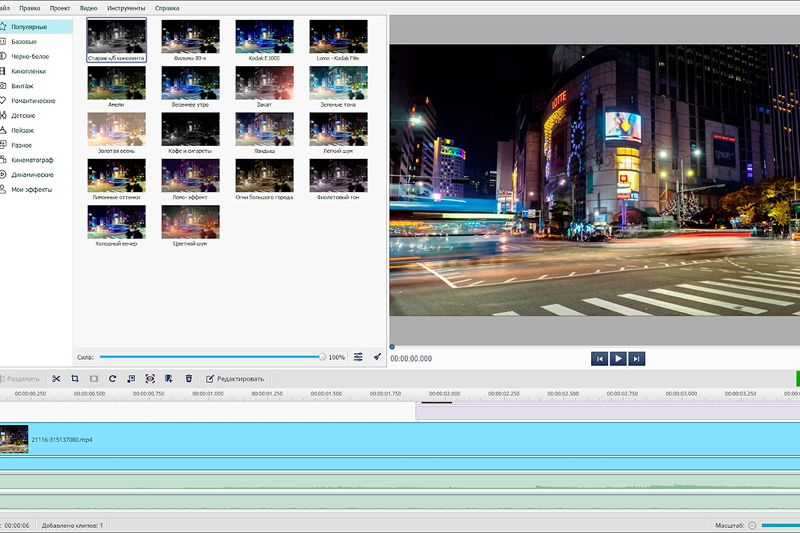Open the Файл menu
The height and width of the screenshot is (533, 800).
5,8
